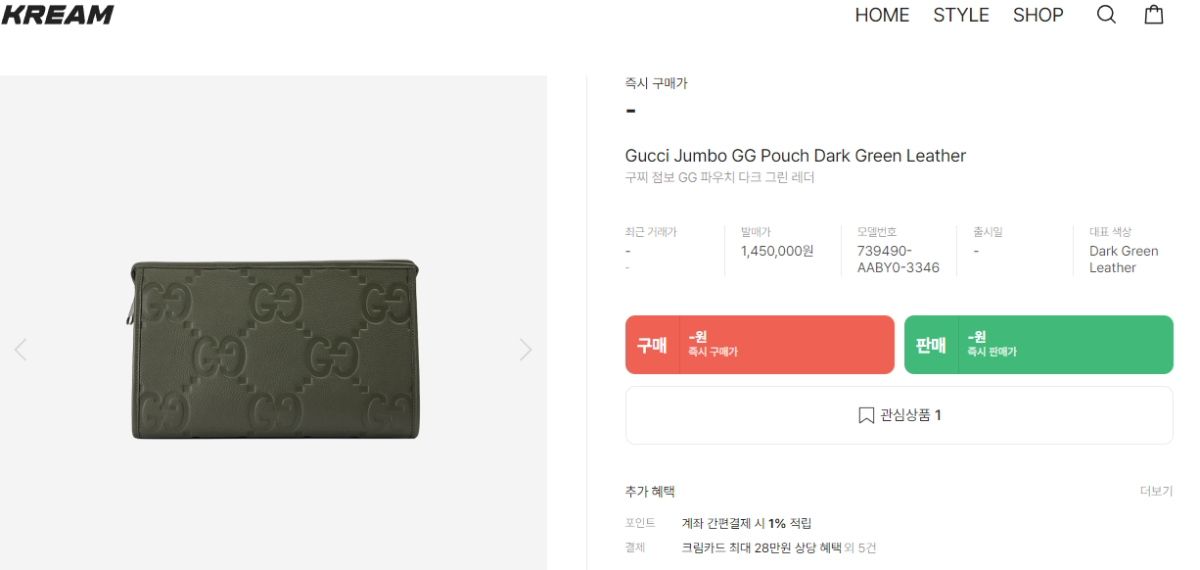Click the Gucci Jumbo GG Pouch title
Viewport: 1200px width, 570px height.
795,156
